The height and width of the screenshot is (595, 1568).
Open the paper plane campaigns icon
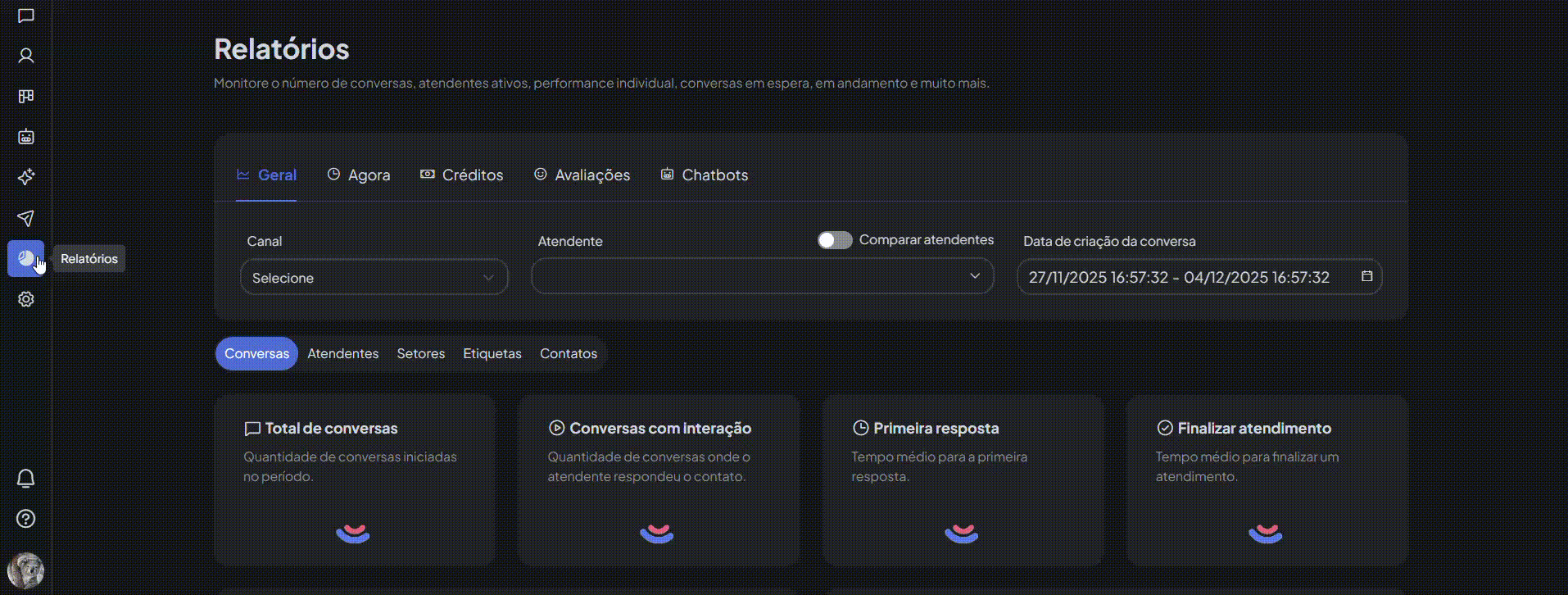(26, 218)
